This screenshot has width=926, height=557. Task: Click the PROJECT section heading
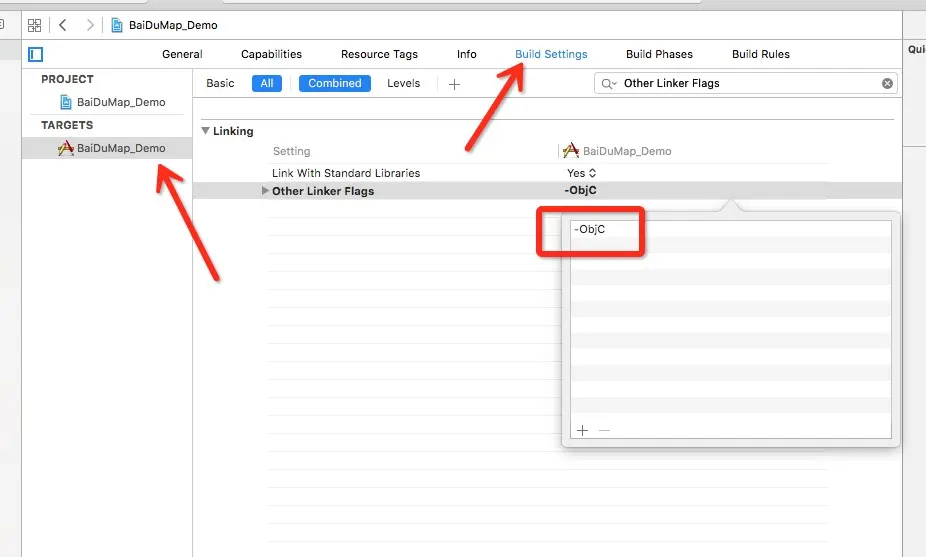click(67, 79)
